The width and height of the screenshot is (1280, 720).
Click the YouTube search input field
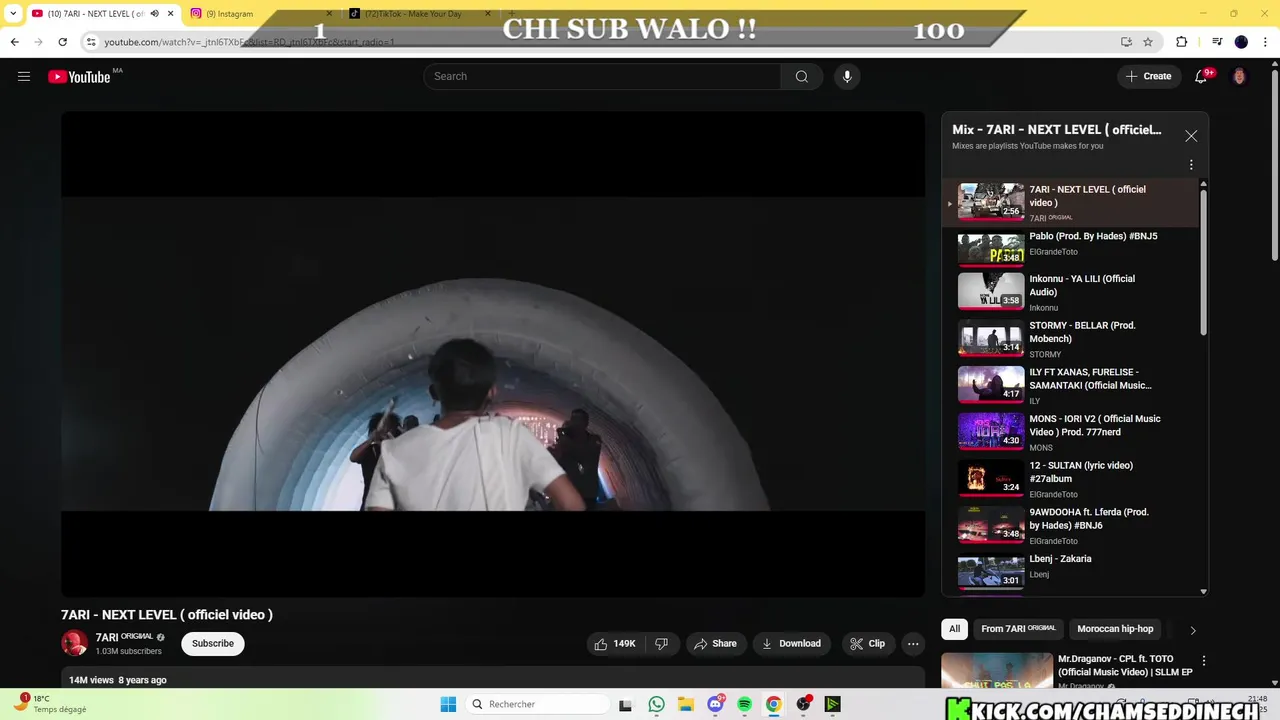coord(602,77)
